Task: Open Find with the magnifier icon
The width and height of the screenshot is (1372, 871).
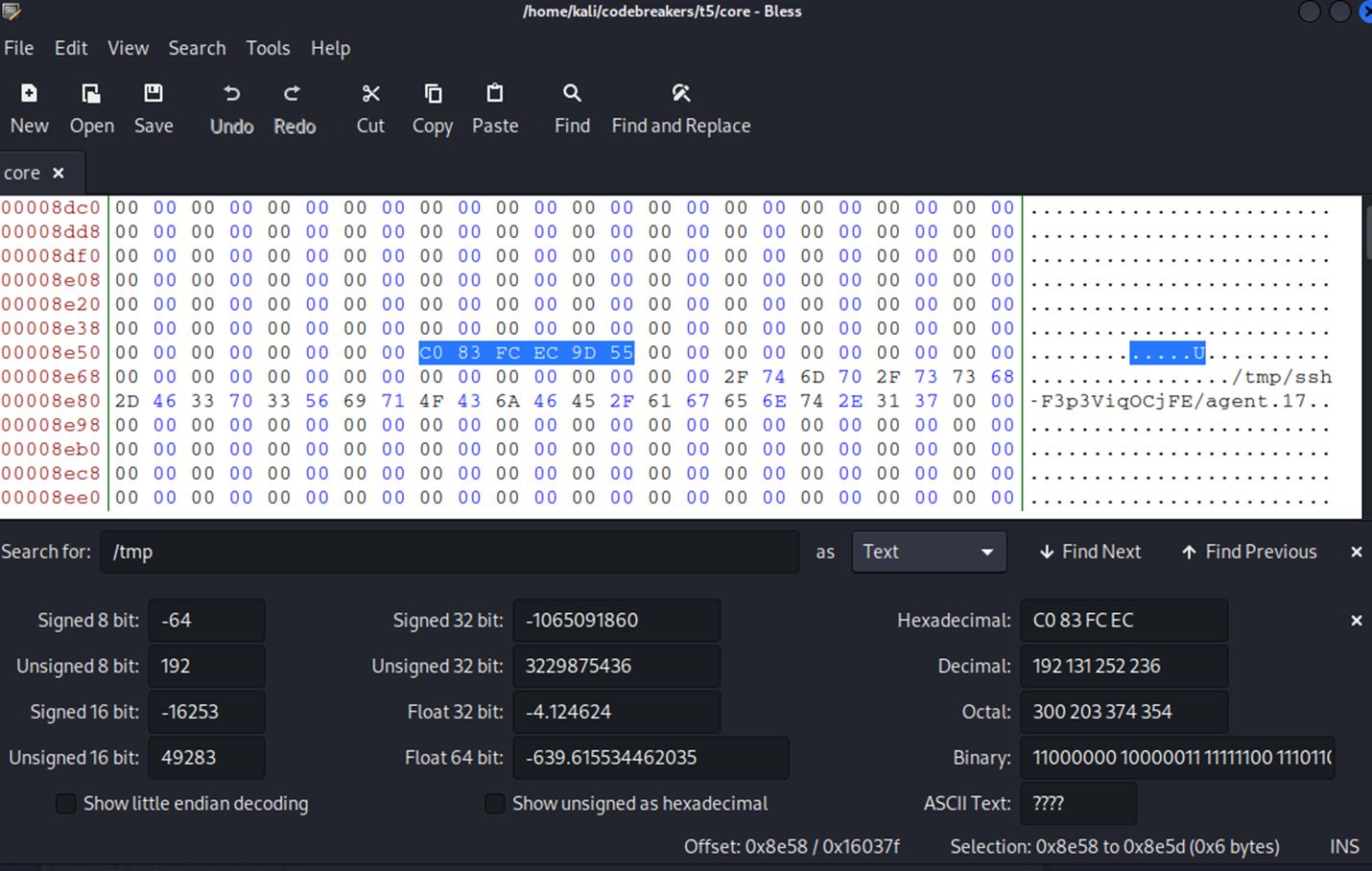Action: pyautogui.click(x=572, y=94)
